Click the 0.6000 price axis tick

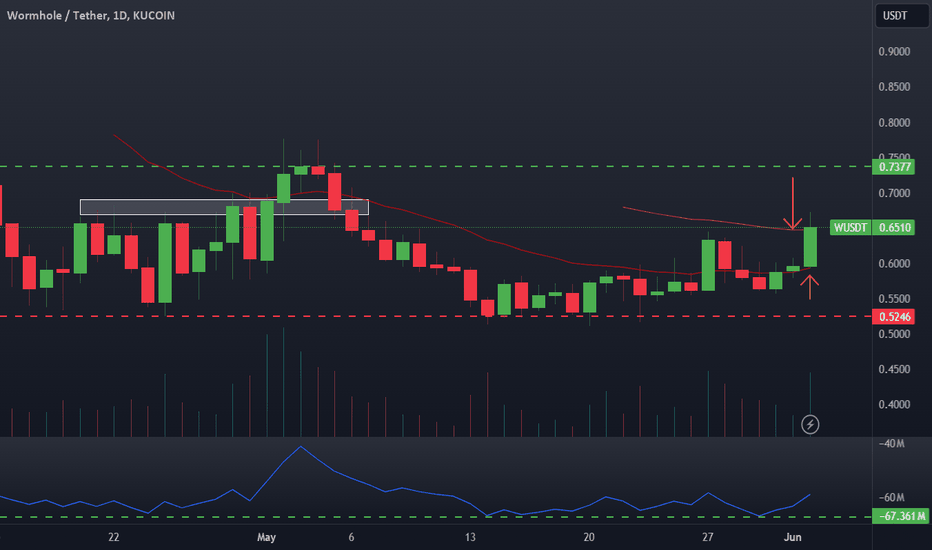click(x=894, y=263)
